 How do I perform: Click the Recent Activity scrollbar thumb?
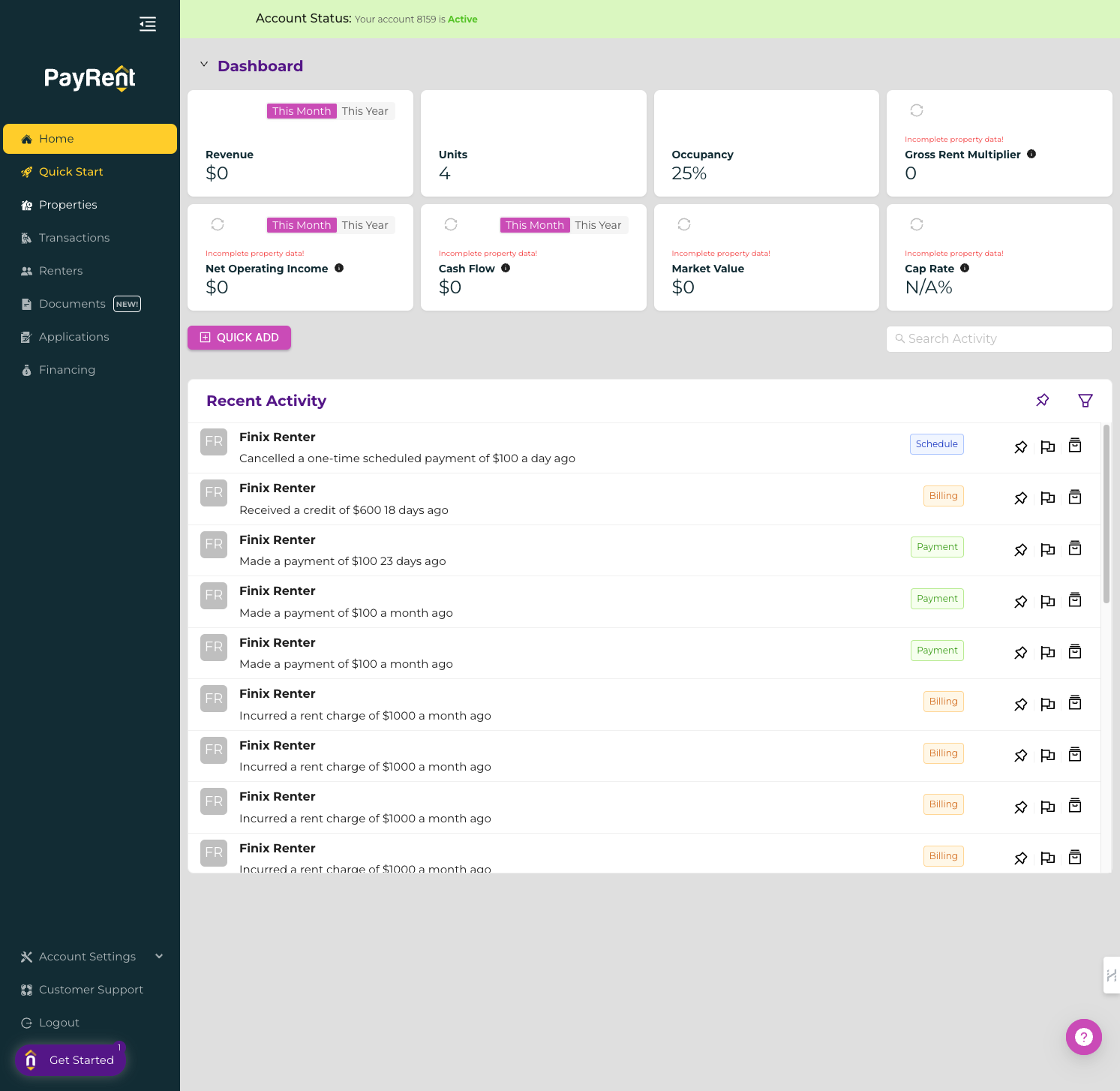(1106, 514)
